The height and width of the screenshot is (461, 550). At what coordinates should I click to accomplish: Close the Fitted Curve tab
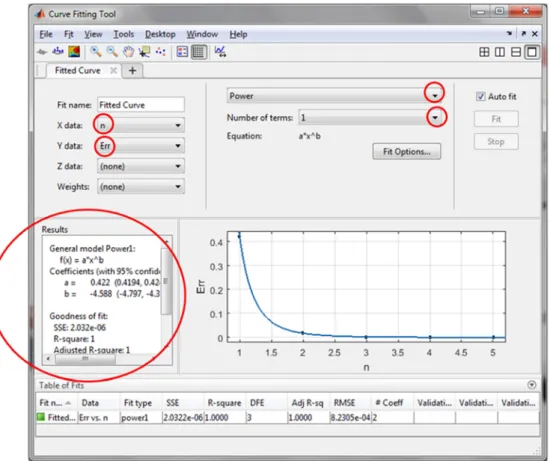113,71
